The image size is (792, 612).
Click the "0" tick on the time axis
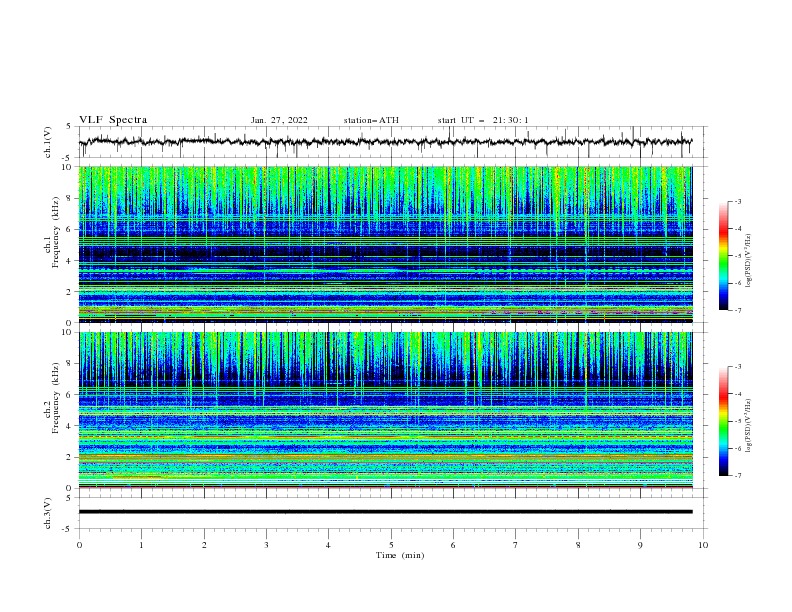[x=79, y=545]
